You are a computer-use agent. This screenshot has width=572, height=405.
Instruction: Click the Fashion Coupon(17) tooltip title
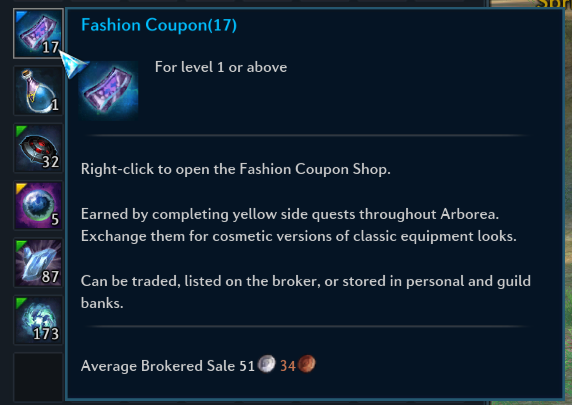(x=159, y=25)
